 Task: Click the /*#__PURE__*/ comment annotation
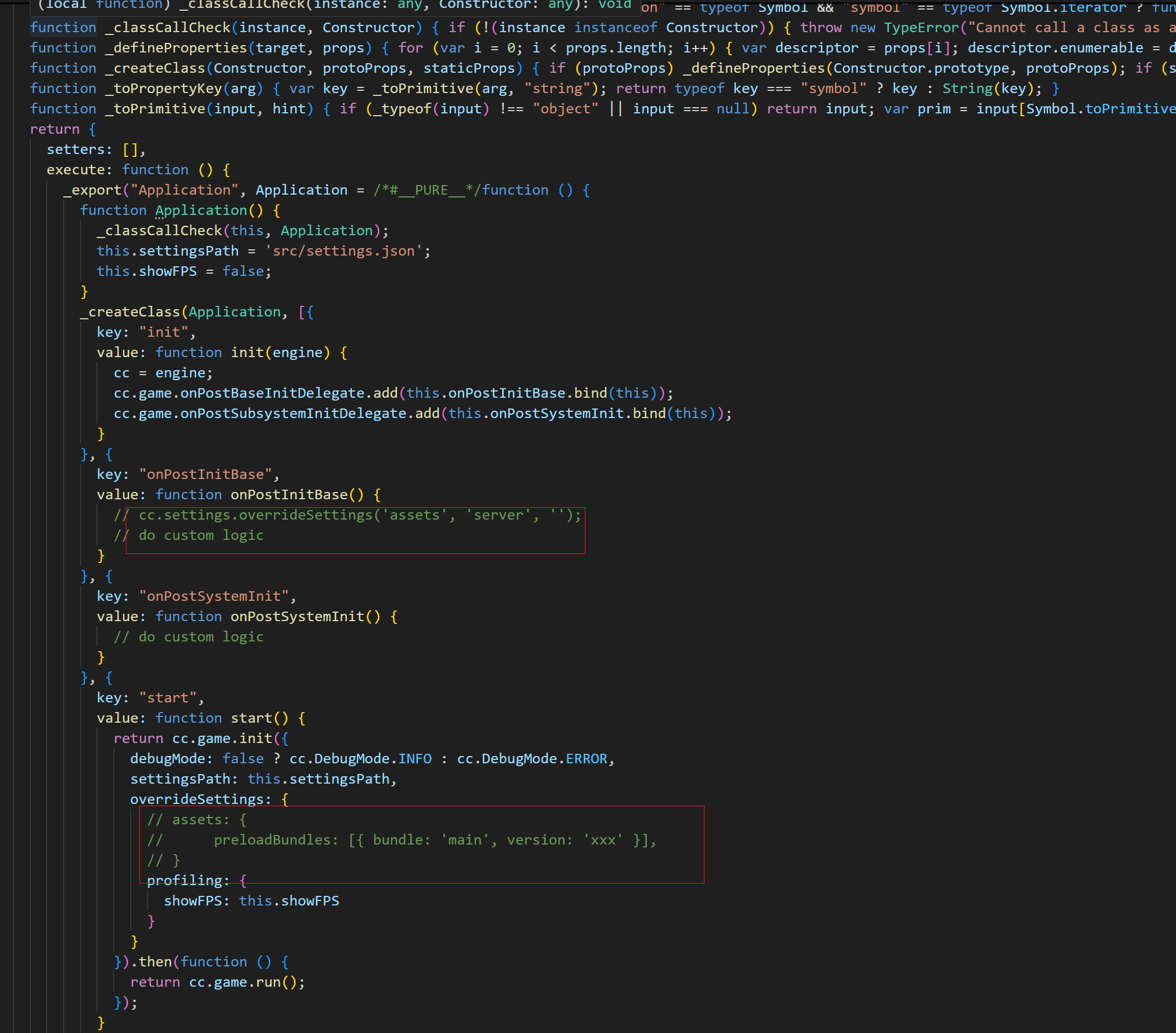point(427,190)
